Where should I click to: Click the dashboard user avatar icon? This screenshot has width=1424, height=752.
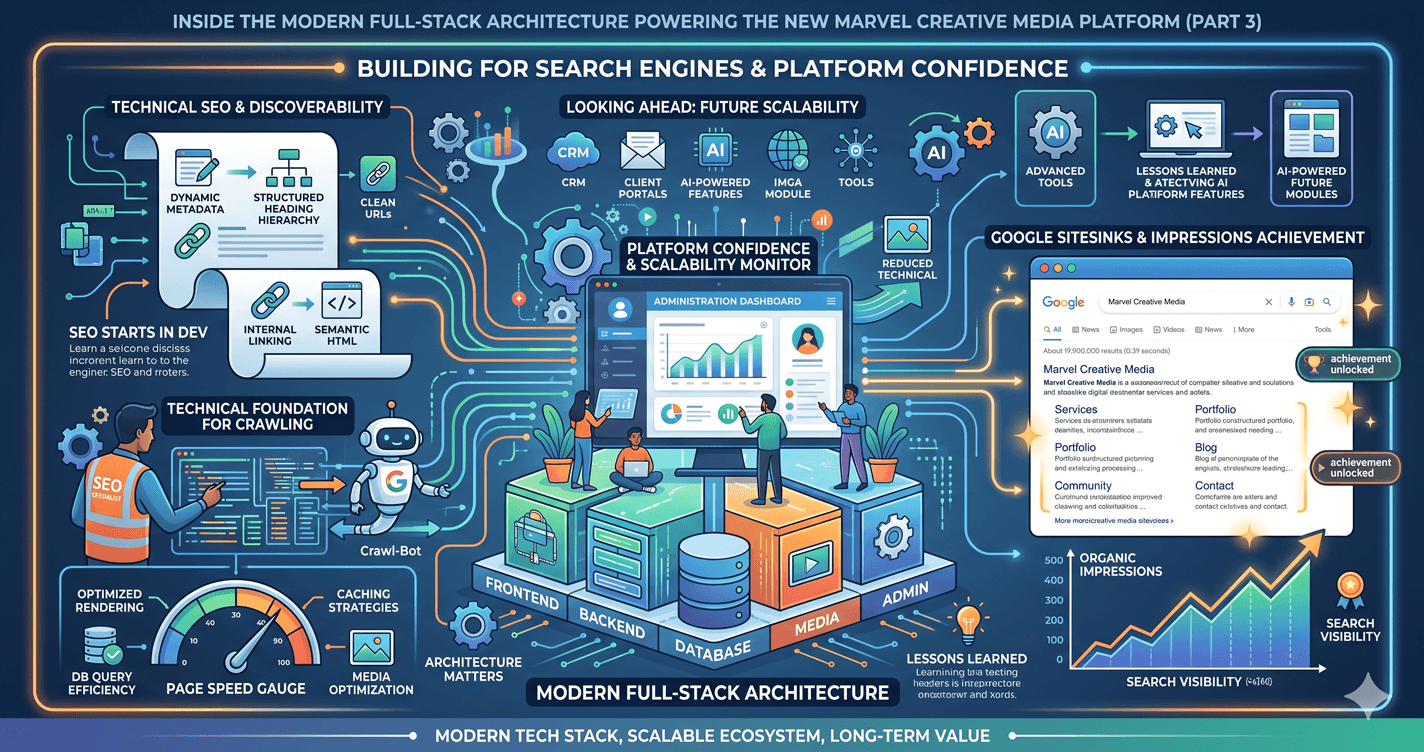pos(618,308)
